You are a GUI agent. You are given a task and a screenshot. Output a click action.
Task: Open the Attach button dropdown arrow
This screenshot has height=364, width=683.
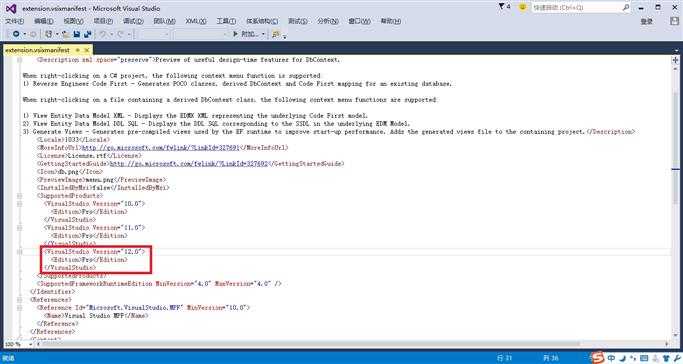click(264, 34)
